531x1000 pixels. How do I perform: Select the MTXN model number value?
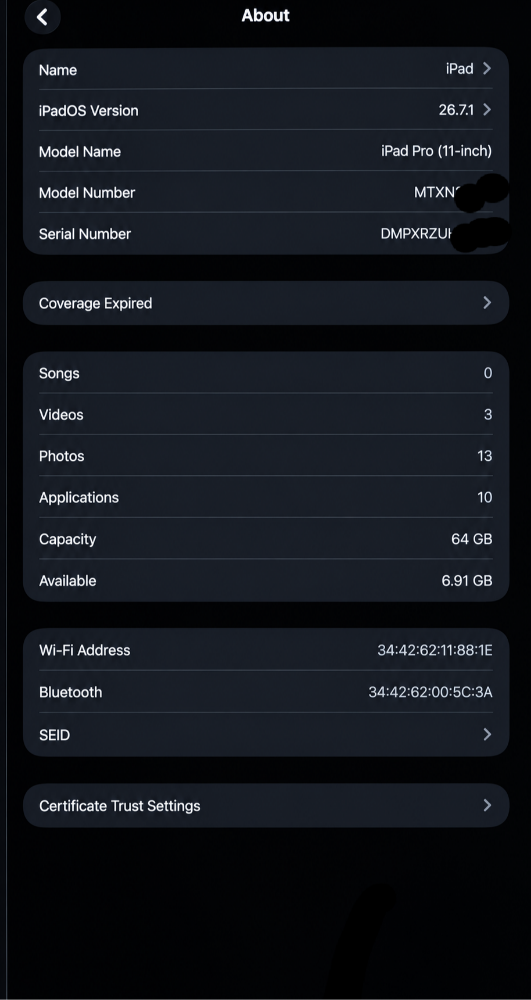[437, 192]
